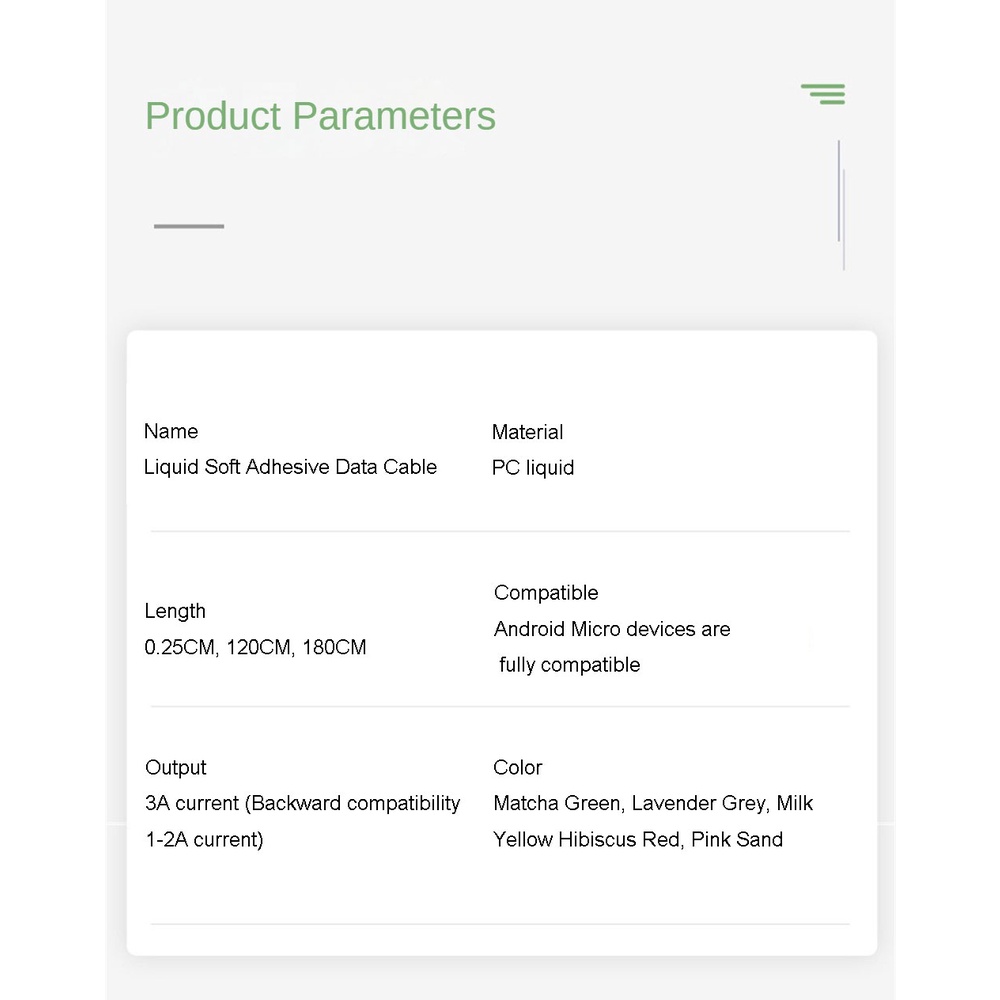Click the Material label
This screenshot has height=1000, width=1000.
pos(527,432)
